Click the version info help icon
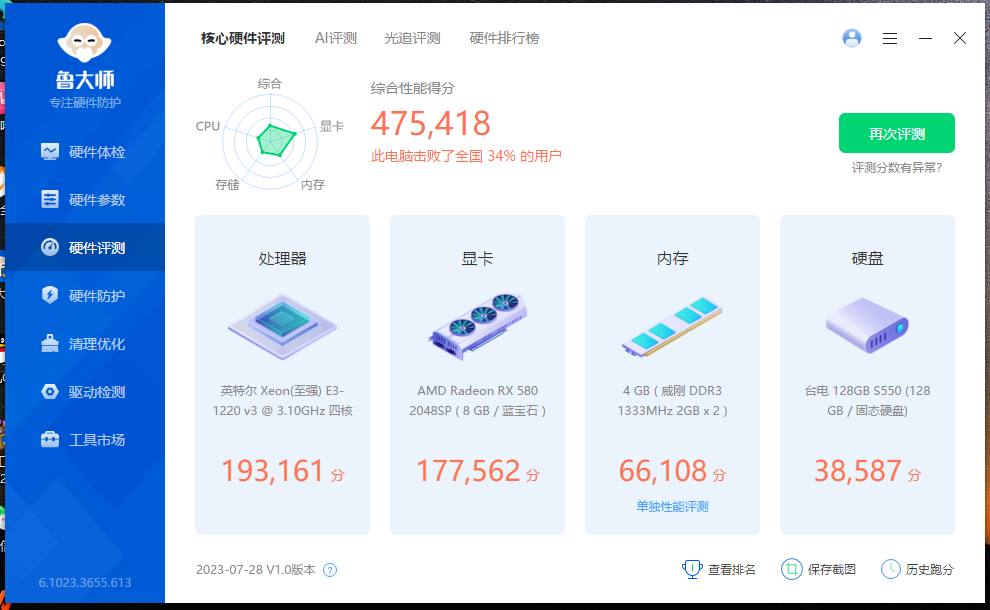Viewport: 990px width, 610px height. [330, 570]
